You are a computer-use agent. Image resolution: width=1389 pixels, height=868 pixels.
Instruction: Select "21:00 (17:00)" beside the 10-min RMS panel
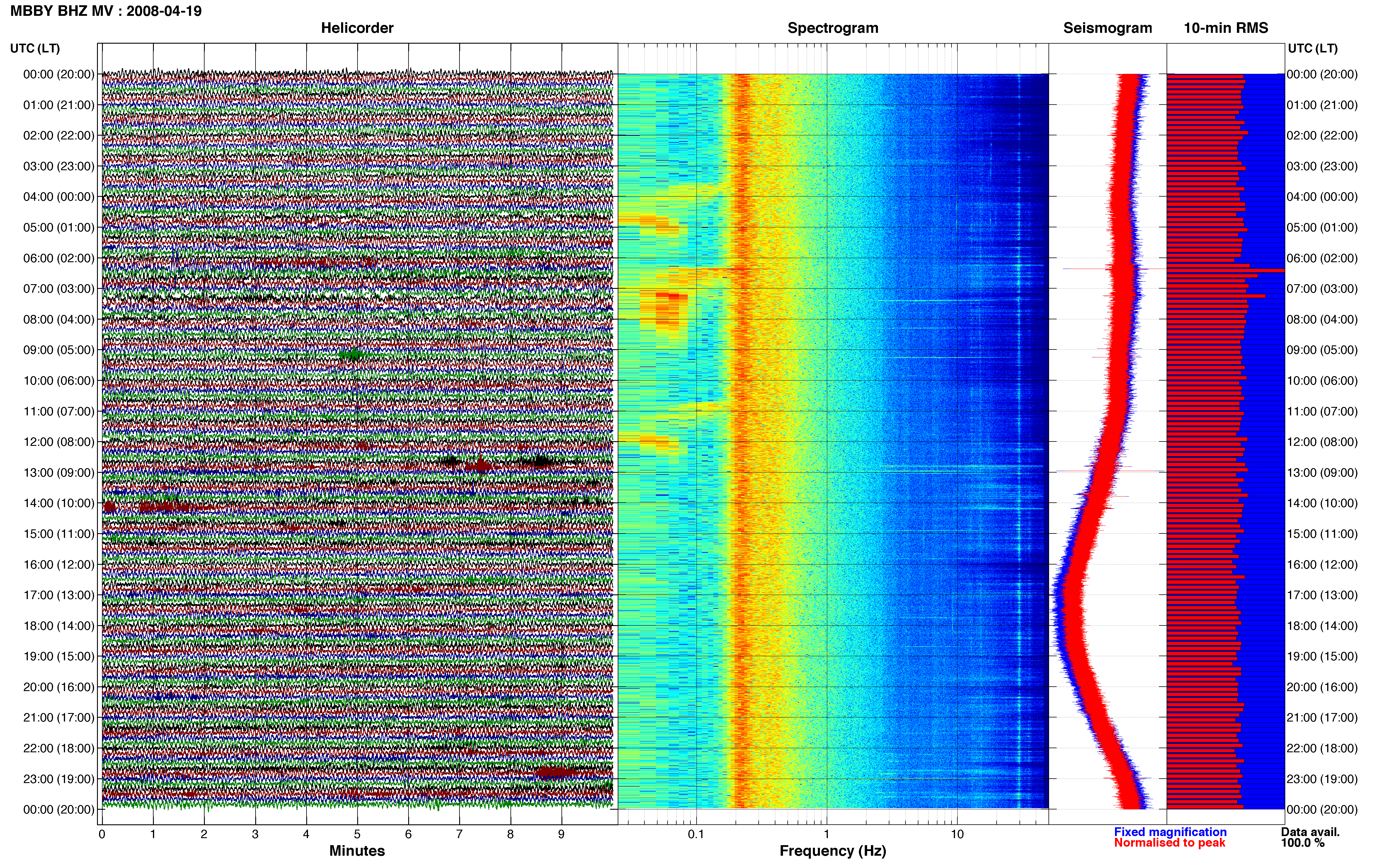(1322, 718)
